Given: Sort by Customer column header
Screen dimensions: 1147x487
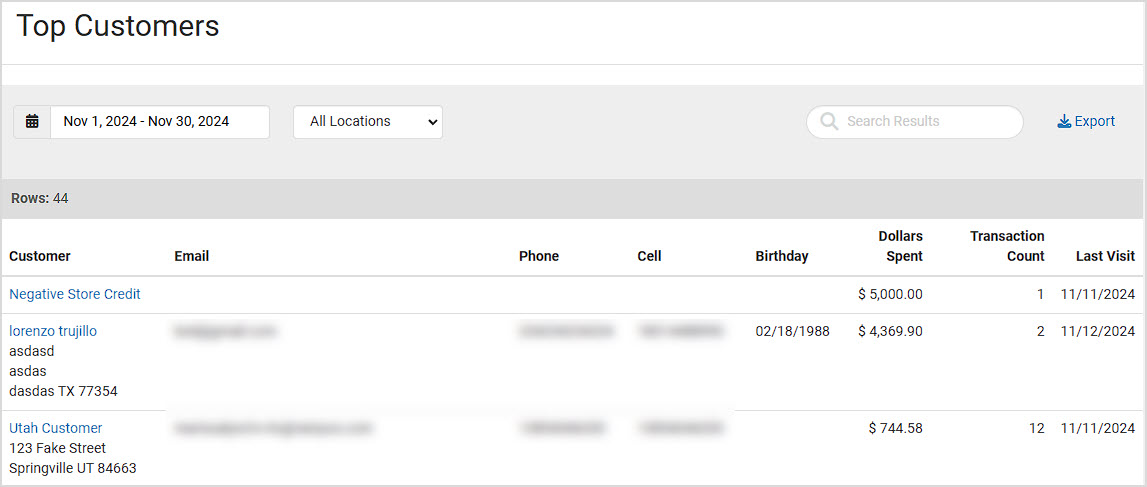Looking at the screenshot, I should pyautogui.click(x=40, y=256).
